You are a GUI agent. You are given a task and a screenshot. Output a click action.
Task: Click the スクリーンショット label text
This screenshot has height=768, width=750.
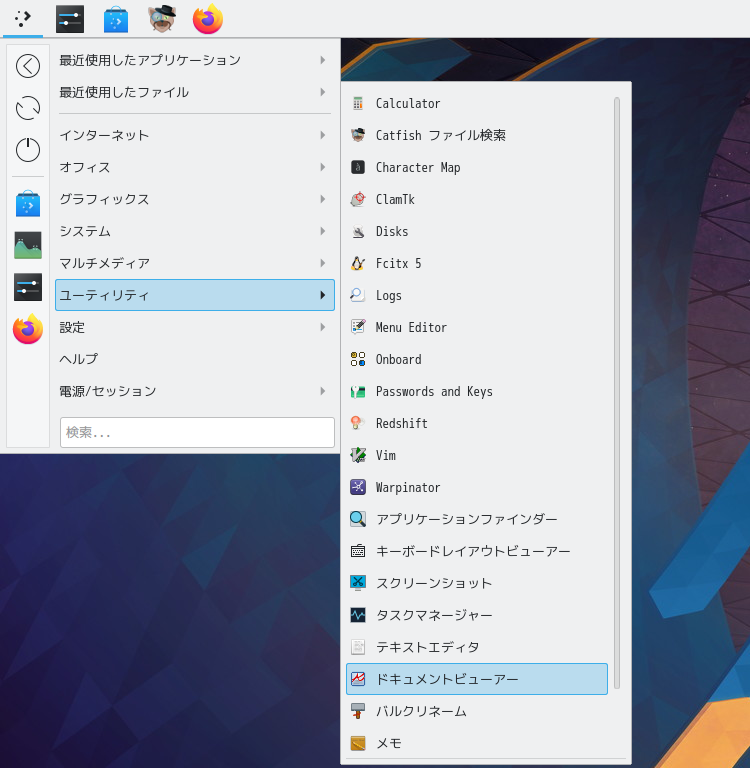[x=434, y=583]
